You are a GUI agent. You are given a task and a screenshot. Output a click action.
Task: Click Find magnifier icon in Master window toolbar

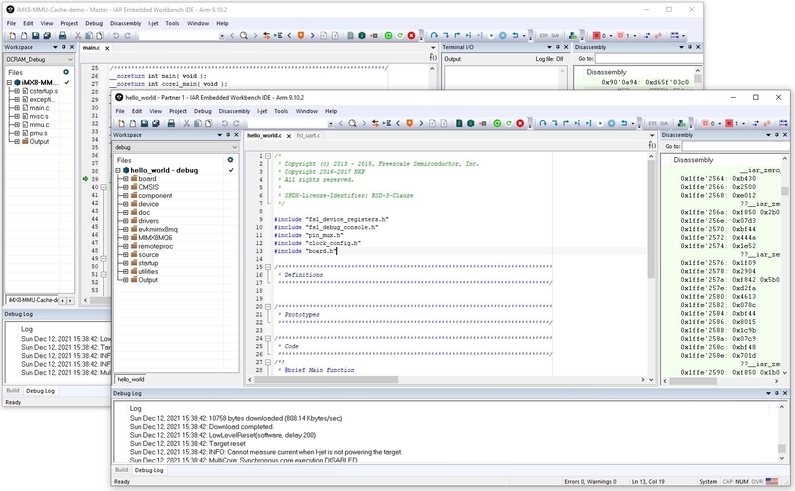tap(244, 36)
